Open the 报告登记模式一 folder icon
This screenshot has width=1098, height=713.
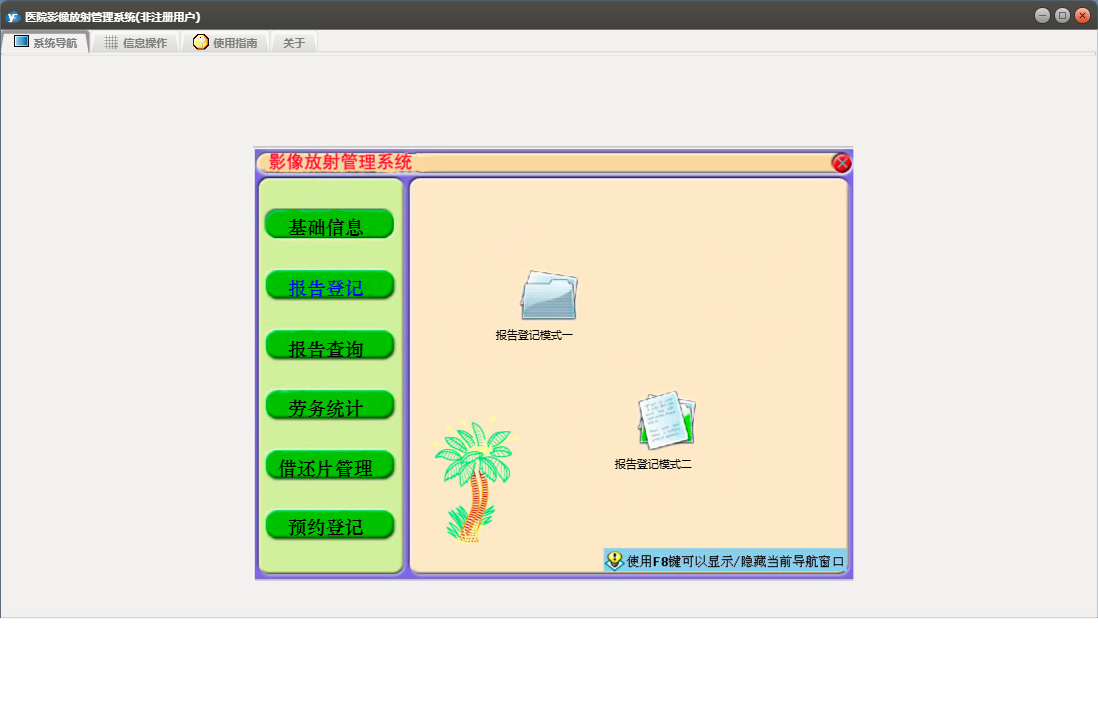[x=548, y=296]
